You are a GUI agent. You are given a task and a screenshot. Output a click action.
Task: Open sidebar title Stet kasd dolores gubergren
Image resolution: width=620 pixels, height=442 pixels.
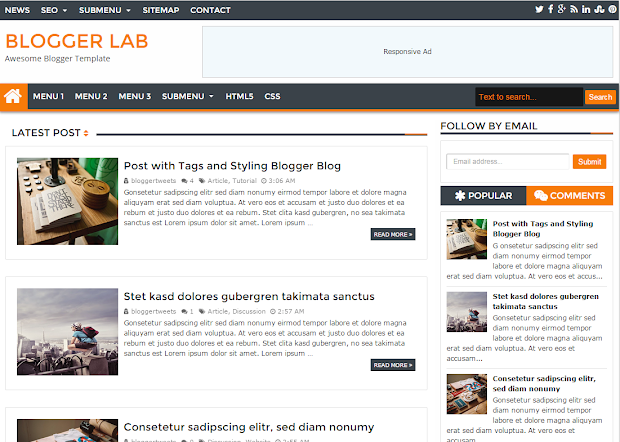(x=546, y=301)
